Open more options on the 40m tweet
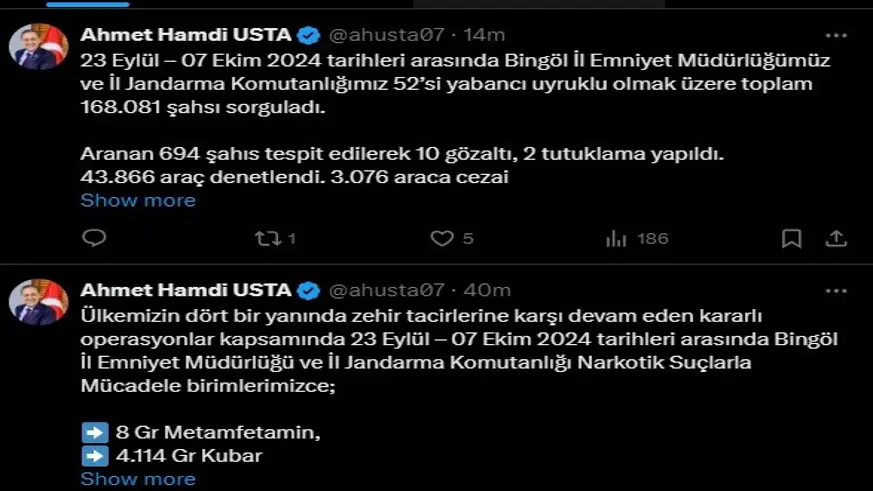 tap(835, 290)
